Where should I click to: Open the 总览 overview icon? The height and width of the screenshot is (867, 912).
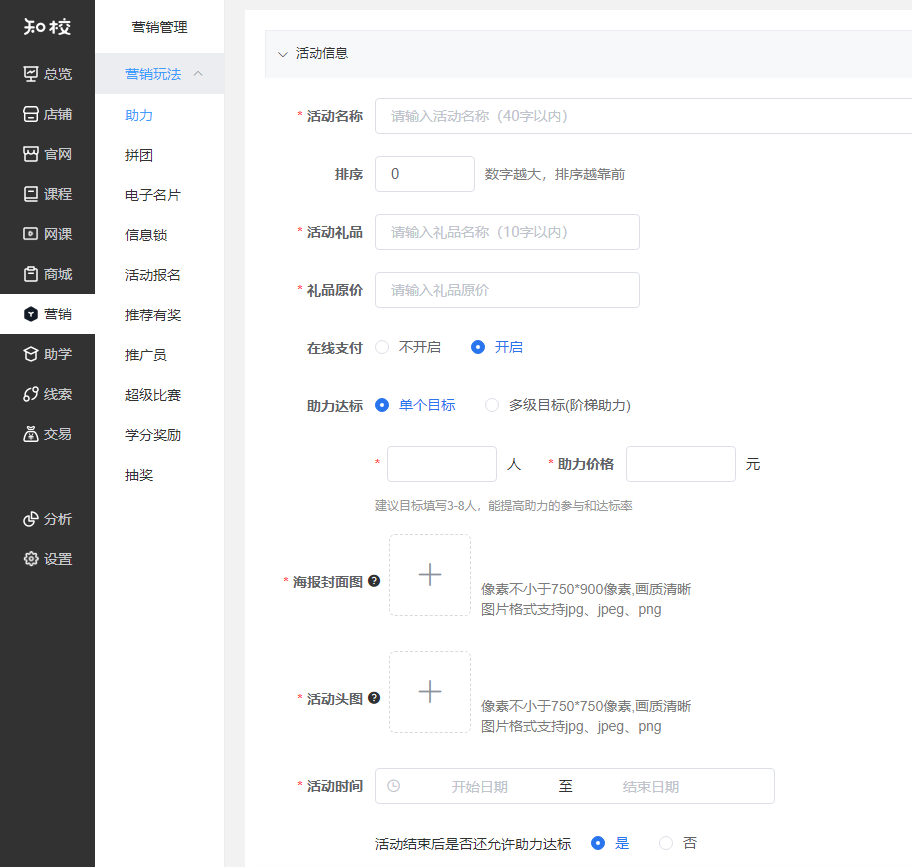[x=31, y=74]
